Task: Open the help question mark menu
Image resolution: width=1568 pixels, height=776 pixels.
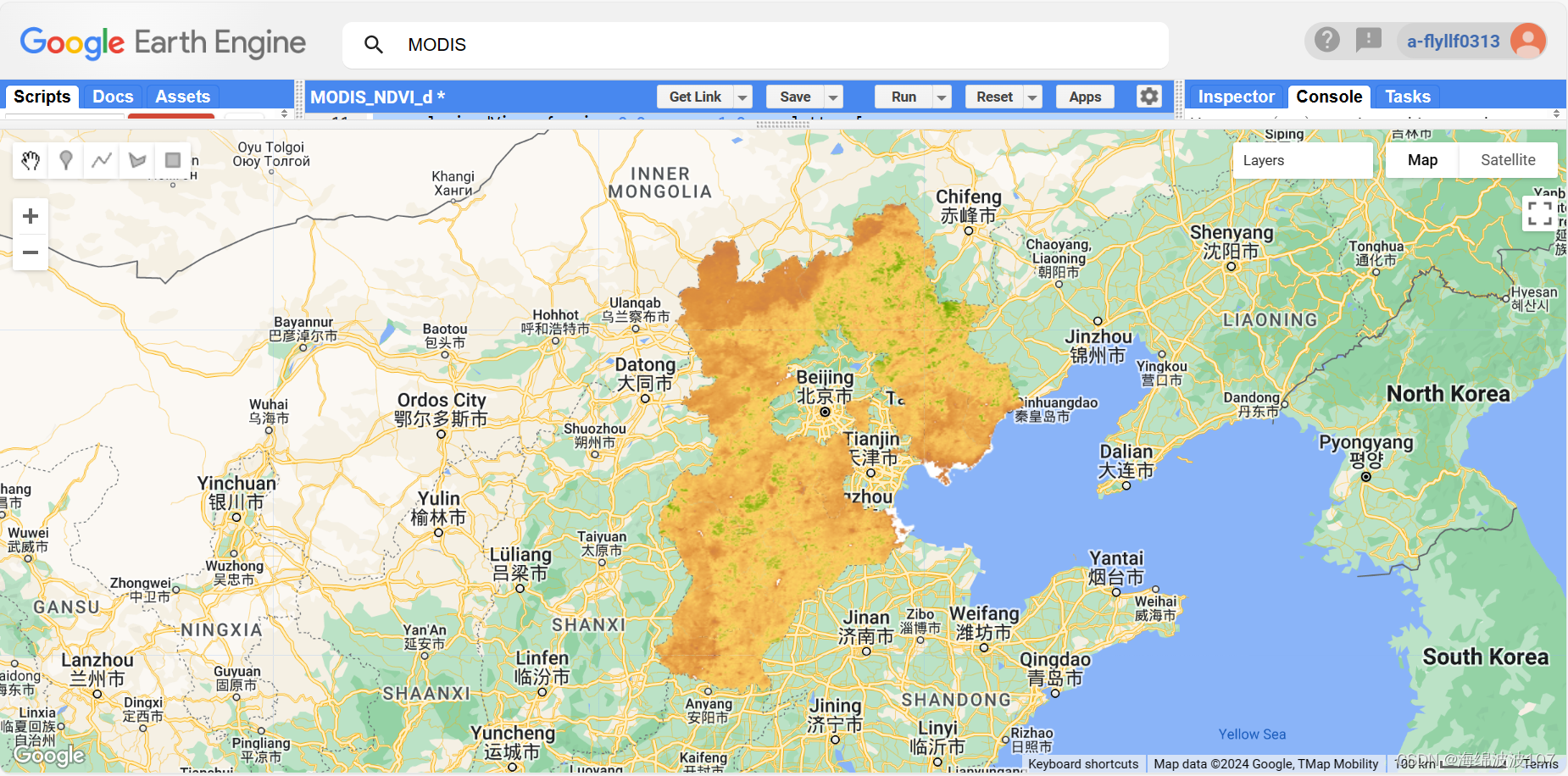Action: pos(1327,40)
